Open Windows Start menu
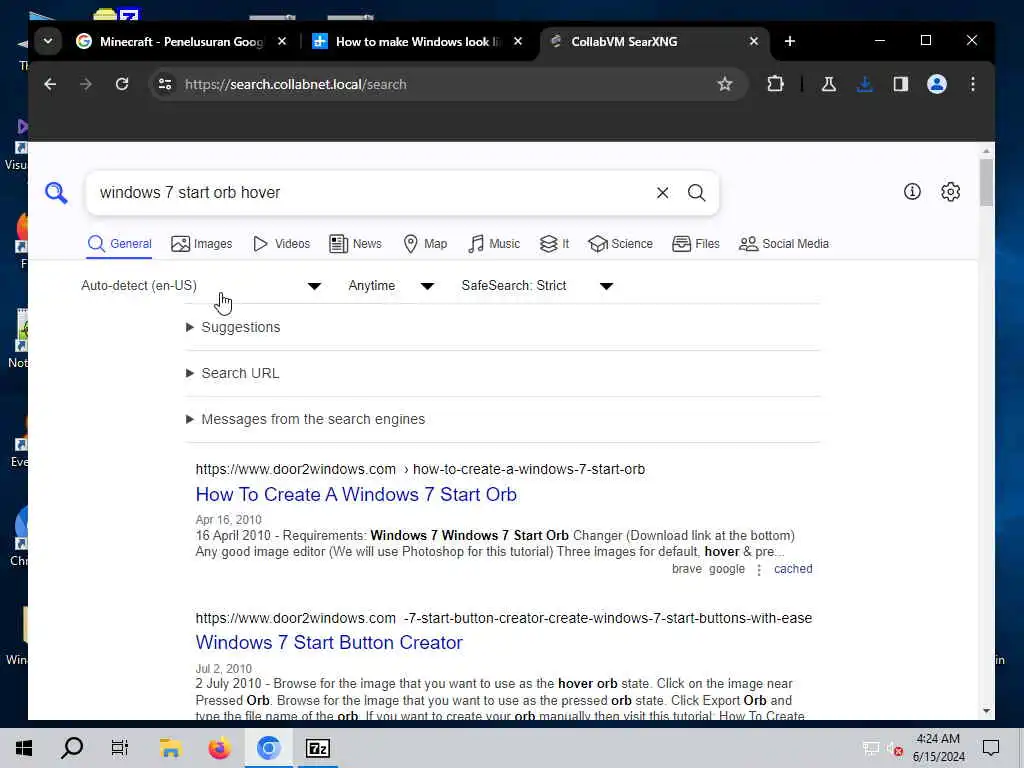This screenshot has height=768, width=1024. point(24,748)
